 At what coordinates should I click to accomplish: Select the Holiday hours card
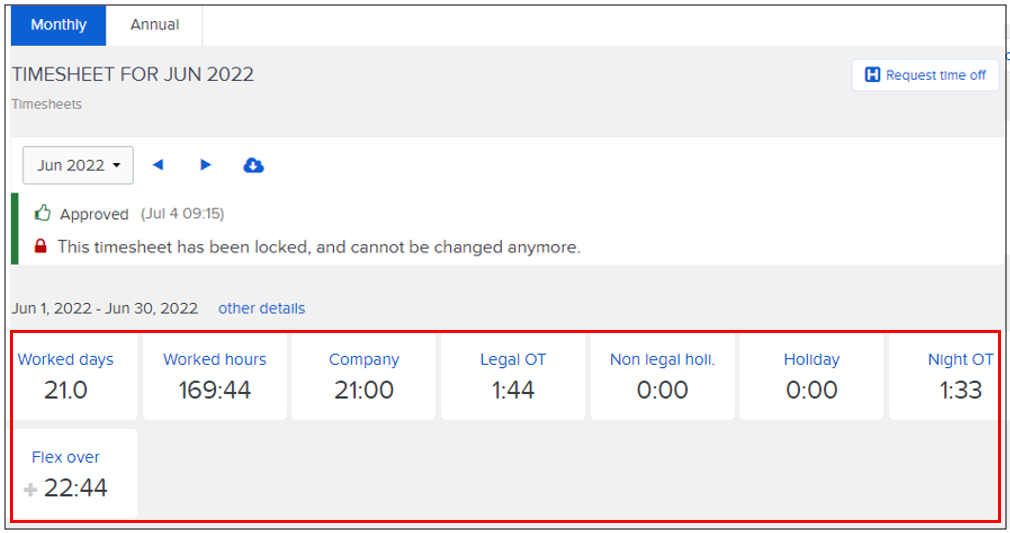pos(811,376)
